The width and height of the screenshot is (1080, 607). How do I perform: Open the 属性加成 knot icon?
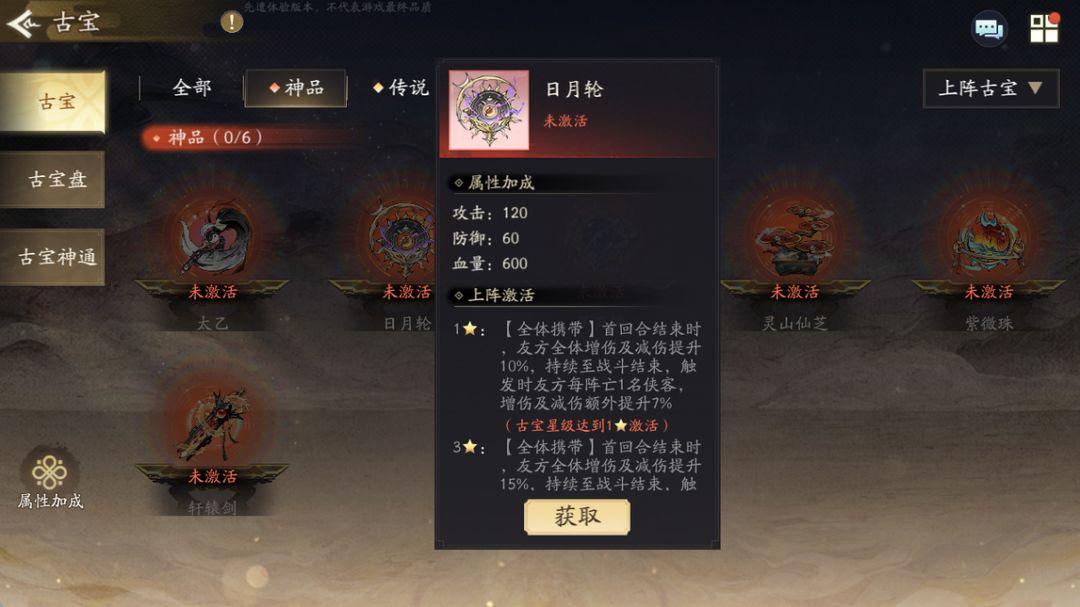(x=50, y=473)
